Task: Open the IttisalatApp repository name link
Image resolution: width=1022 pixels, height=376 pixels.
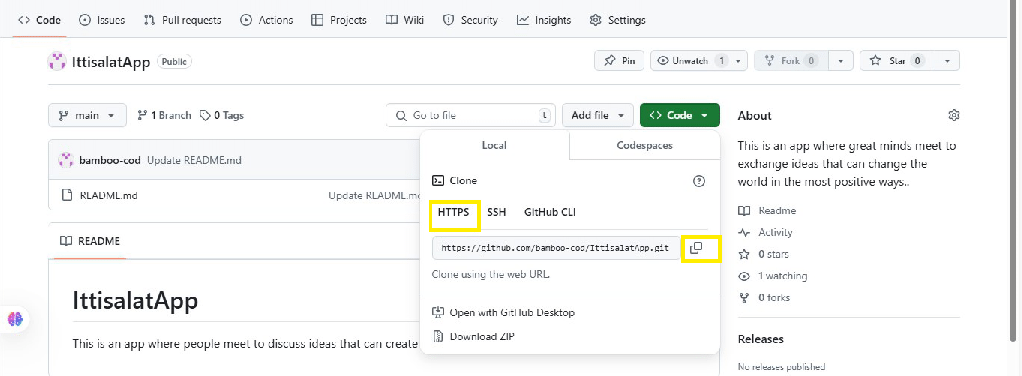Action: pyautogui.click(x=111, y=62)
